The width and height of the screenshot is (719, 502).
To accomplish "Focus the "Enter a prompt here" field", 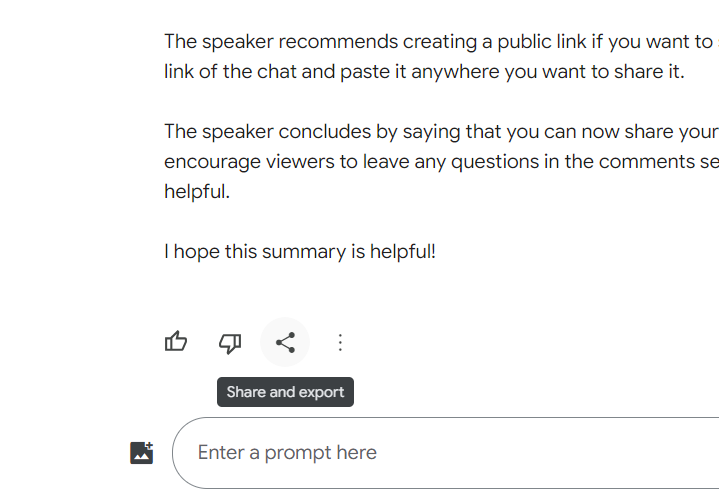I will [445, 453].
